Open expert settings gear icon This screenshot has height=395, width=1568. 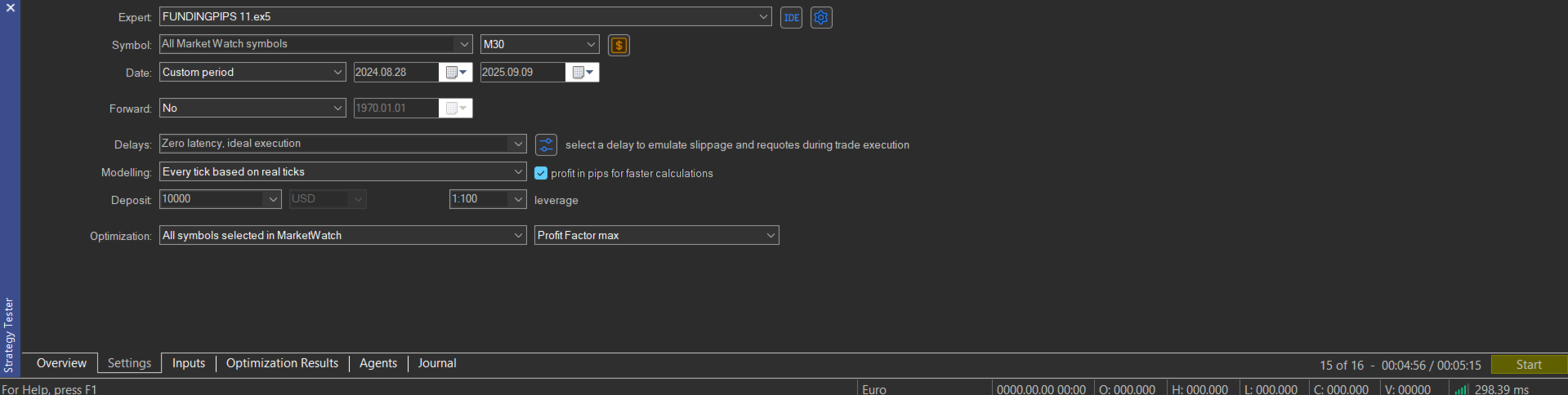tap(821, 17)
